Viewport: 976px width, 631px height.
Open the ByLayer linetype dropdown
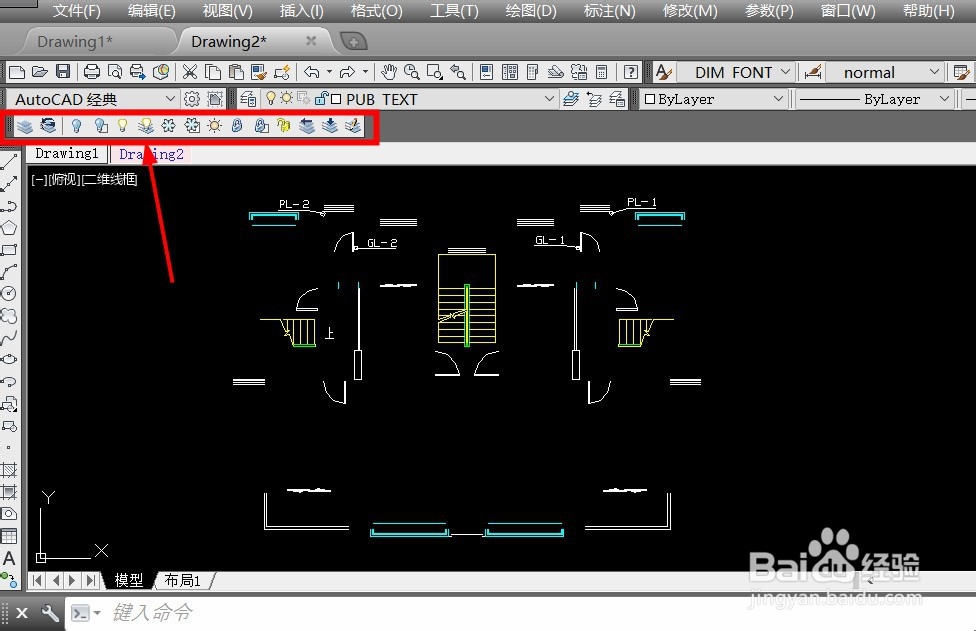click(x=944, y=98)
